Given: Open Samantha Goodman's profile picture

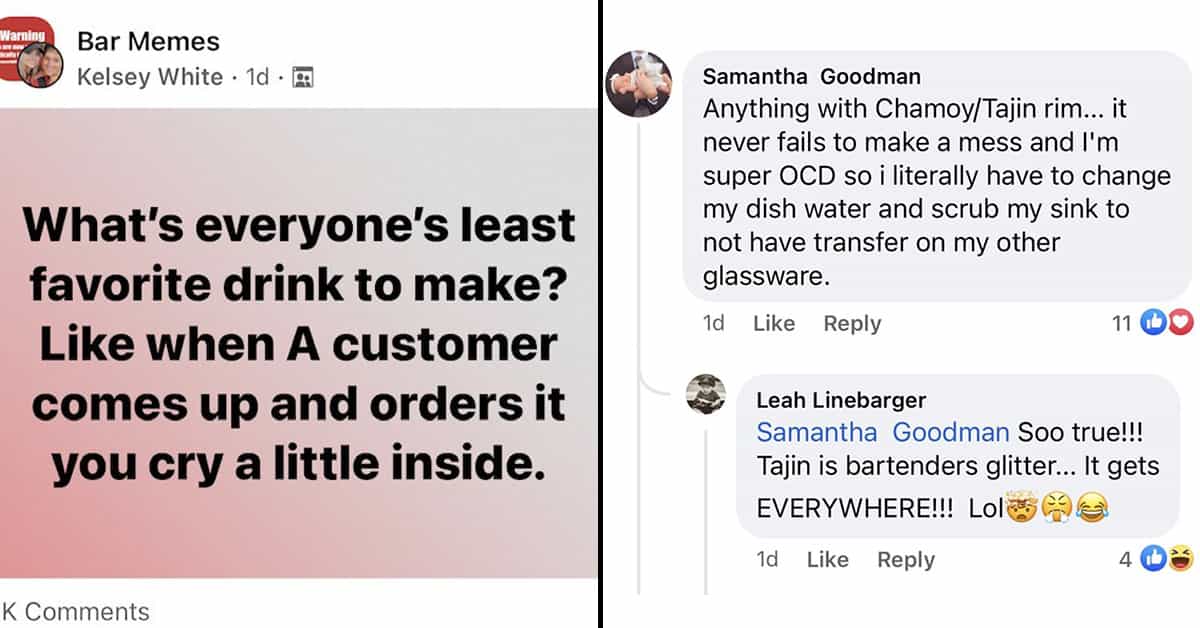Looking at the screenshot, I should click(638, 84).
